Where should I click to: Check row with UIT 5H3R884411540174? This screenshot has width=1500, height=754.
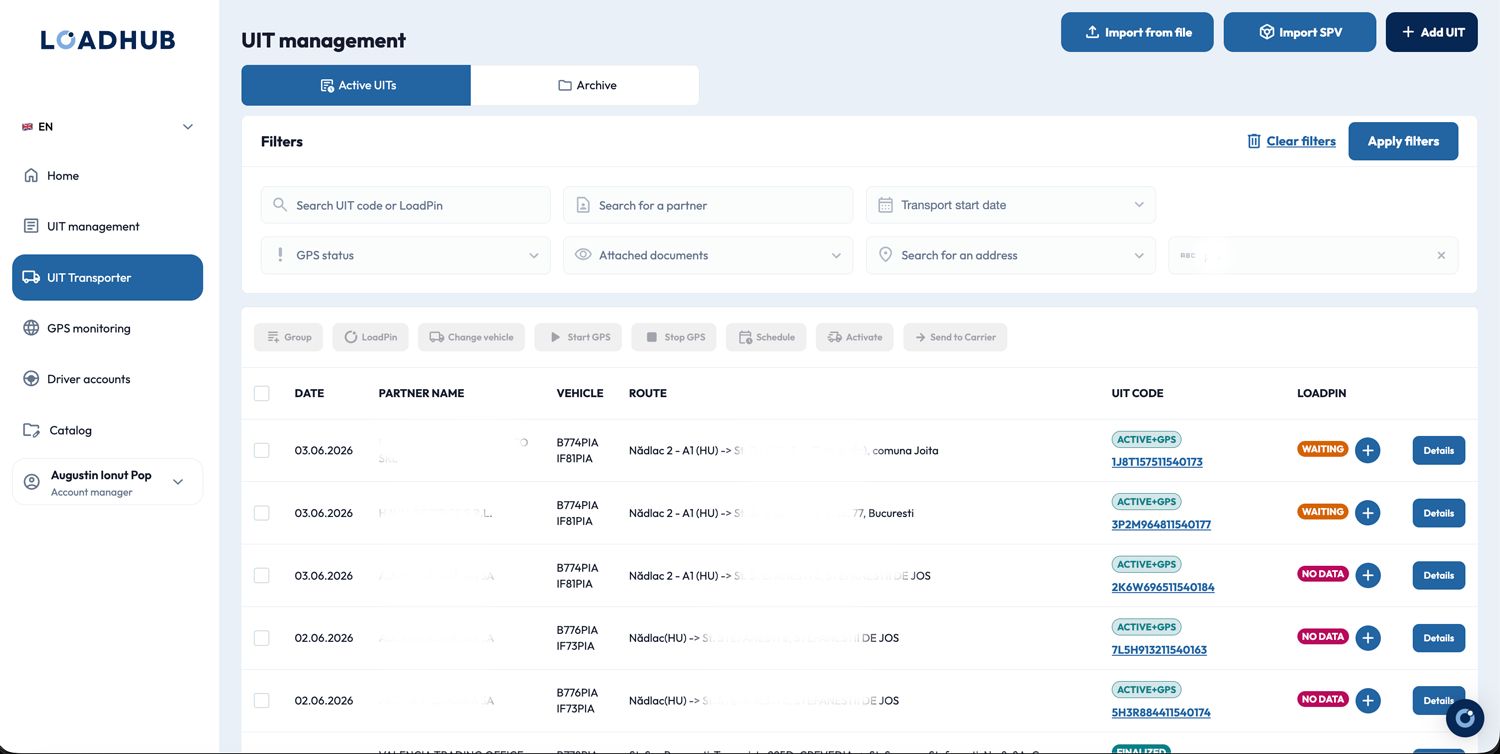coord(262,700)
